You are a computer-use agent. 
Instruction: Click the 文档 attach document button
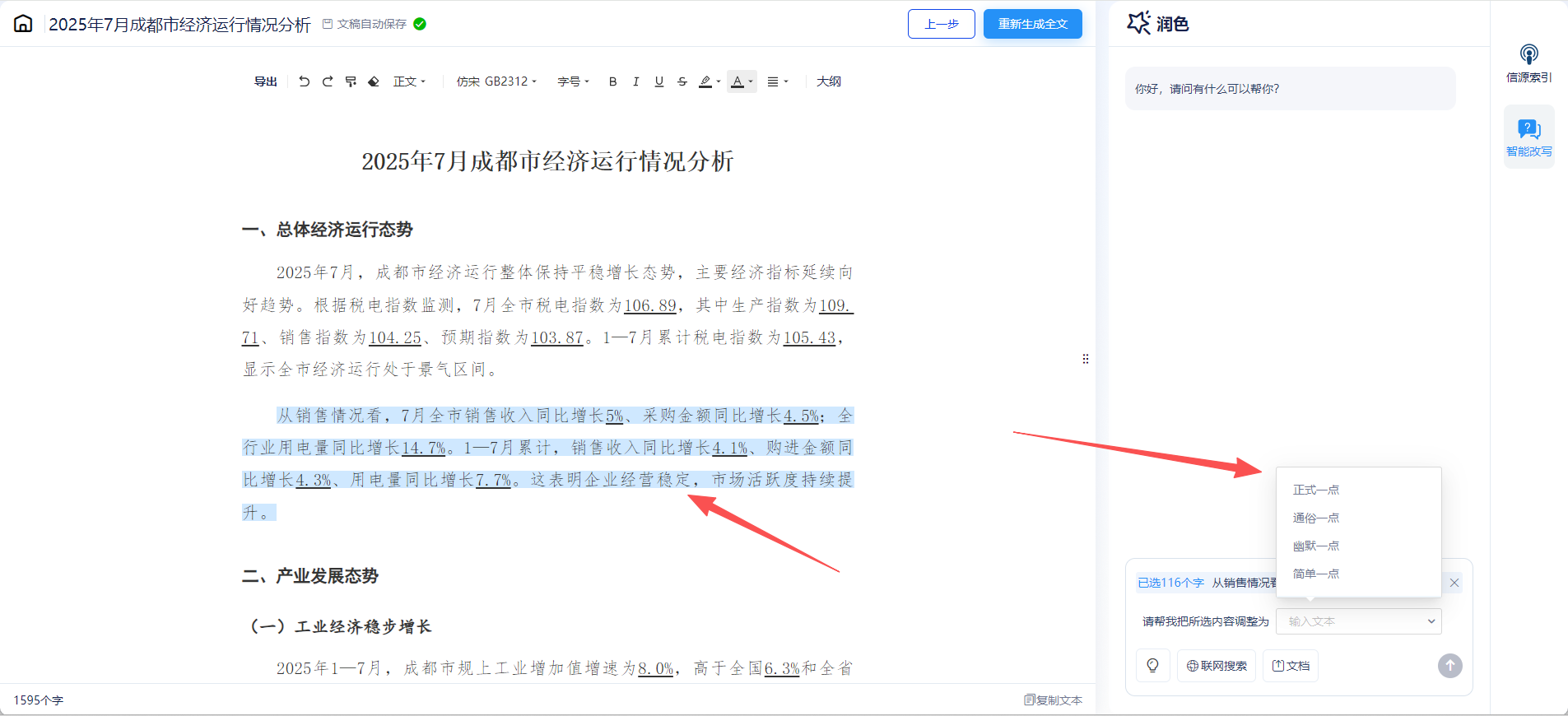1291,666
